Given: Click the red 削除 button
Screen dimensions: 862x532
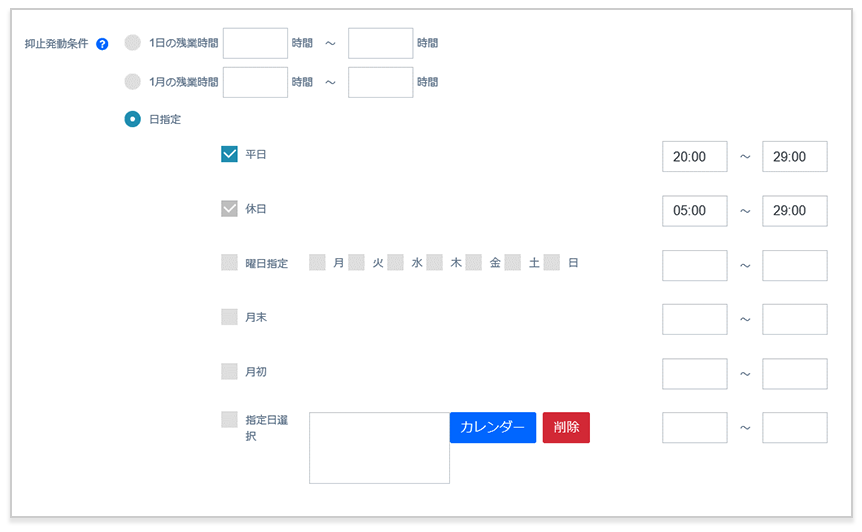Looking at the screenshot, I should pyautogui.click(x=566, y=428).
